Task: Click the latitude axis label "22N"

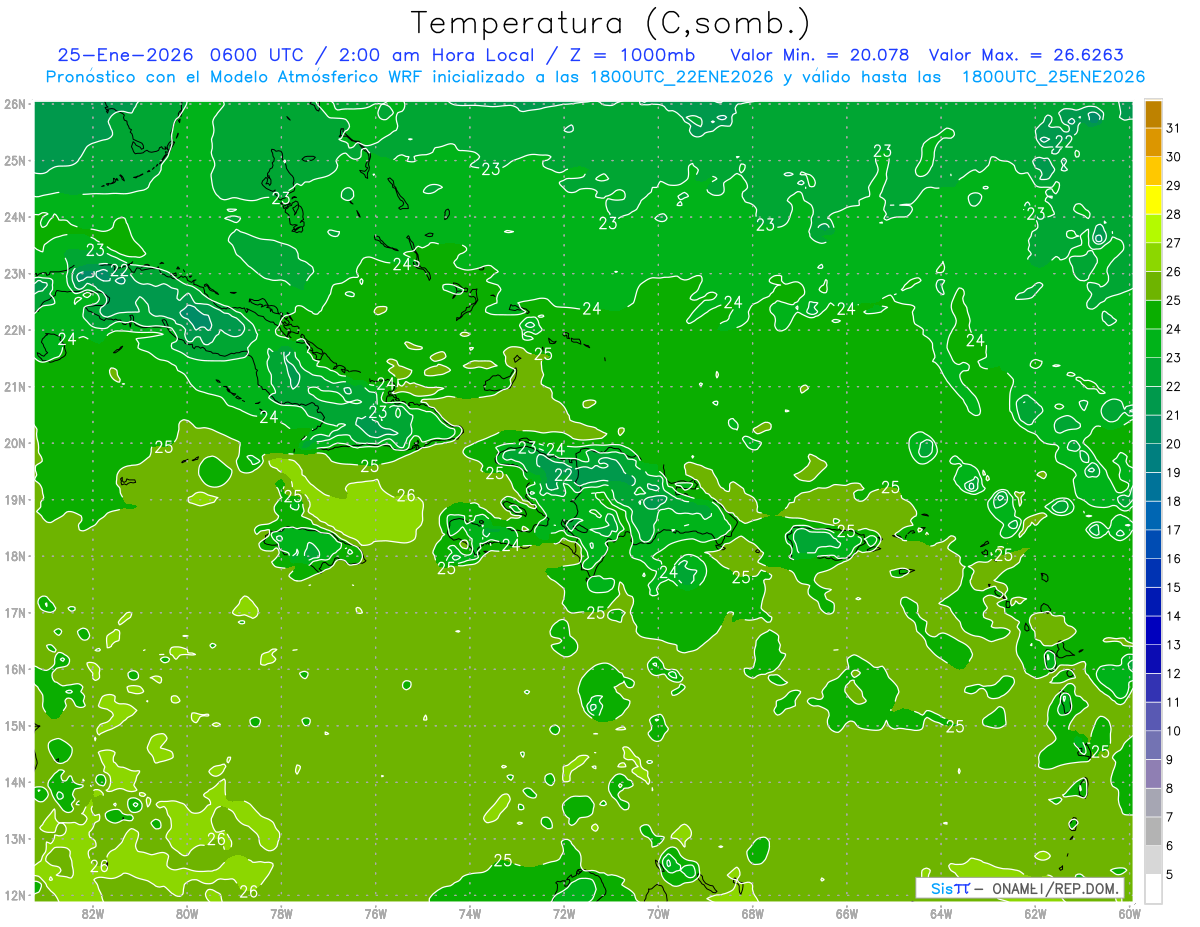Action: click(x=15, y=330)
